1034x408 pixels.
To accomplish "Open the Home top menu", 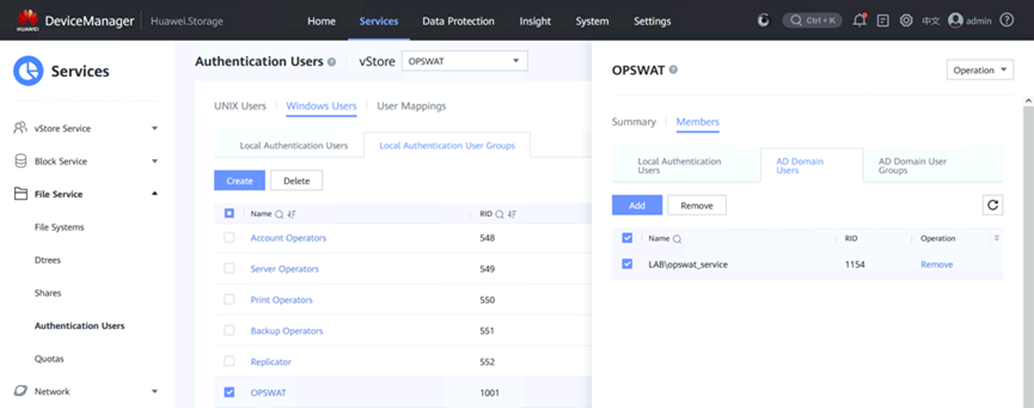I will [x=321, y=21].
